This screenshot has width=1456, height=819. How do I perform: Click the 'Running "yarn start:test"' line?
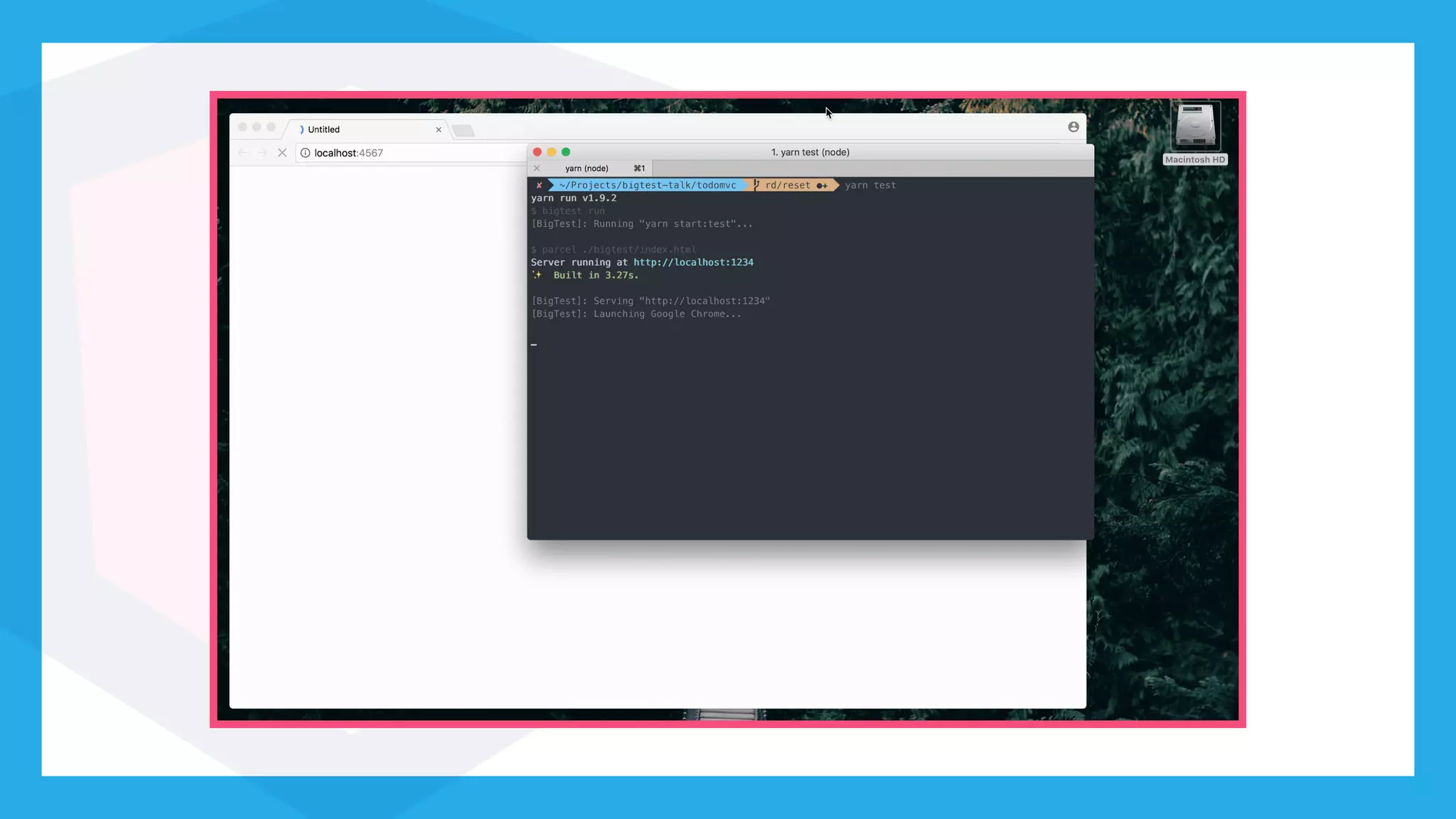pyautogui.click(x=642, y=224)
